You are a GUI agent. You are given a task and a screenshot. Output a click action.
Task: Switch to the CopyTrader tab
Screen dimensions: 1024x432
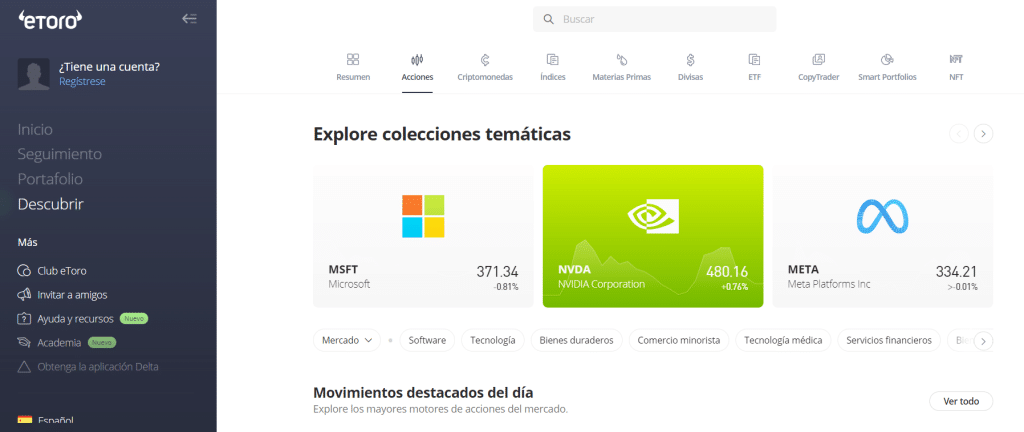point(818,67)
